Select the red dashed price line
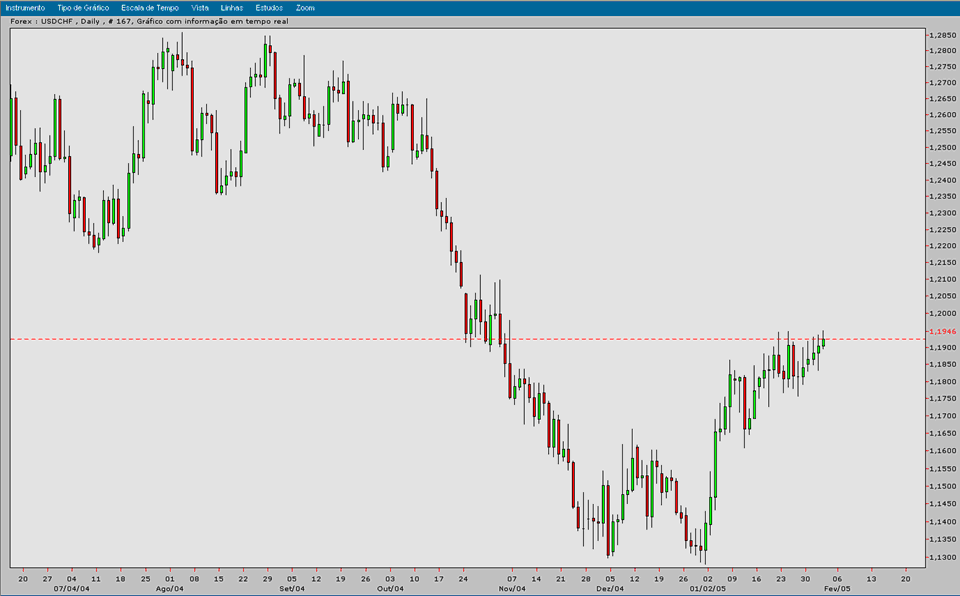Viewport: 960px width, 596px height. pyautogui.click(x=300, y=339)
